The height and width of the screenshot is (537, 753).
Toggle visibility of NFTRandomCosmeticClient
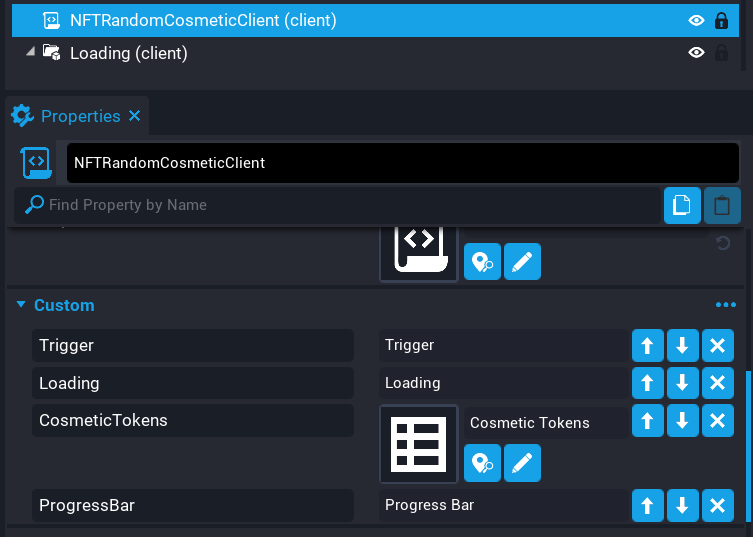tap(697, 21)
